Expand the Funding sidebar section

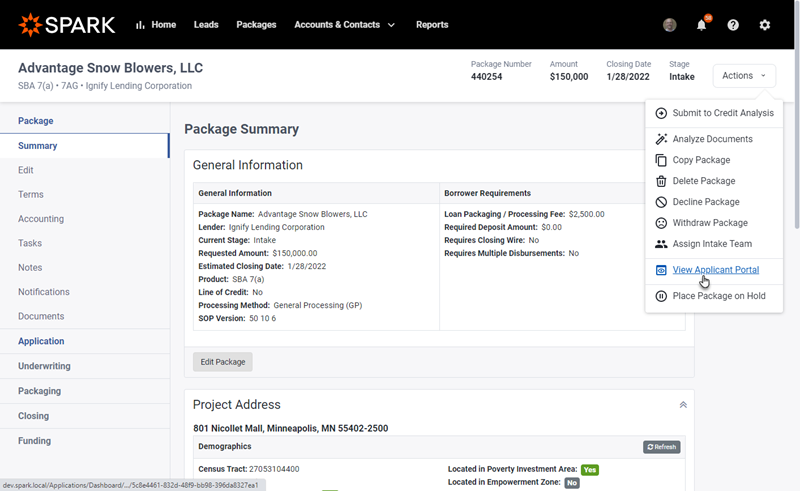coord(85,441)
